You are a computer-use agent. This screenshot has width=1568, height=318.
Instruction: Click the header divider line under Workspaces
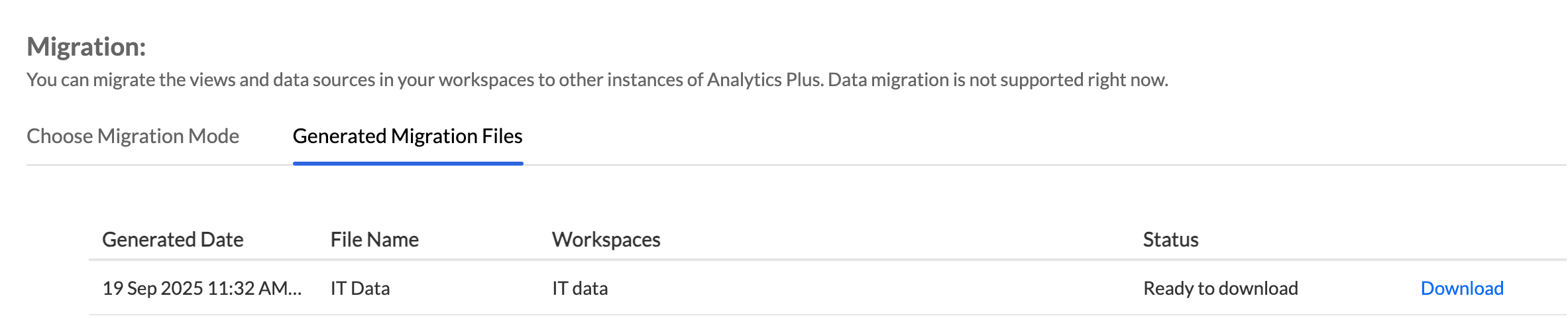point(606,259)
